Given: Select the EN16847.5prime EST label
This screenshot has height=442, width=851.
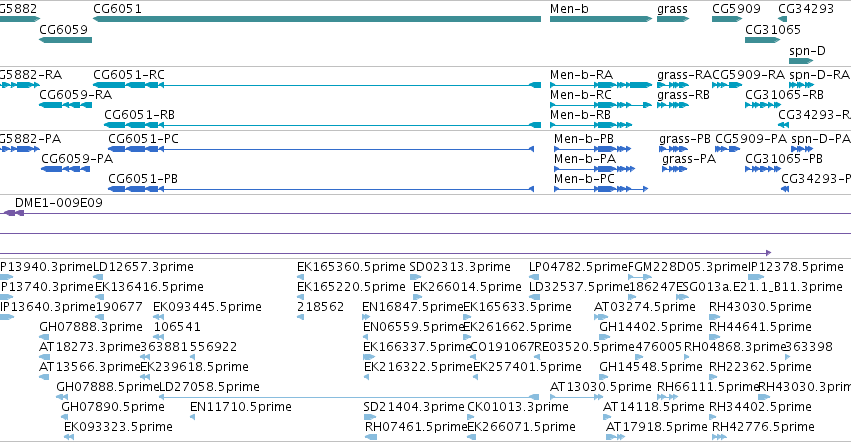Looking at the screenshot, I should [412, 306].
